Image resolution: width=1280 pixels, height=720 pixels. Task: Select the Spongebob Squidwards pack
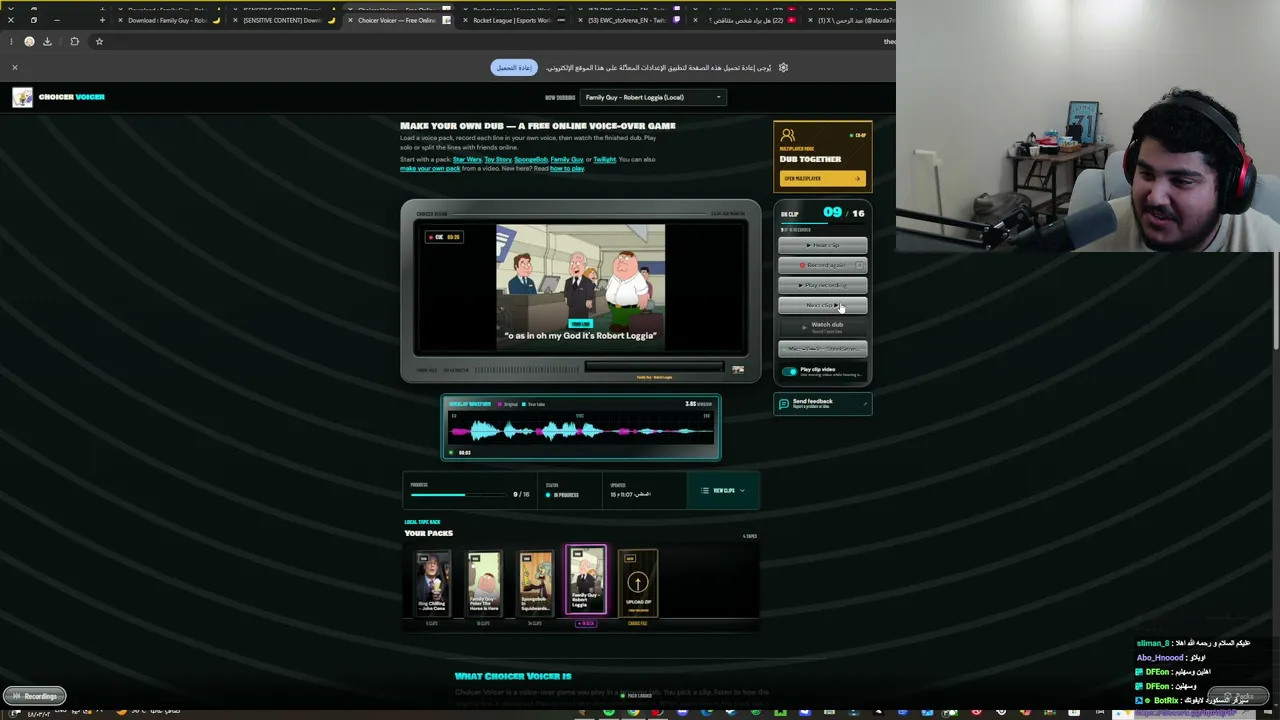point(535,582)
